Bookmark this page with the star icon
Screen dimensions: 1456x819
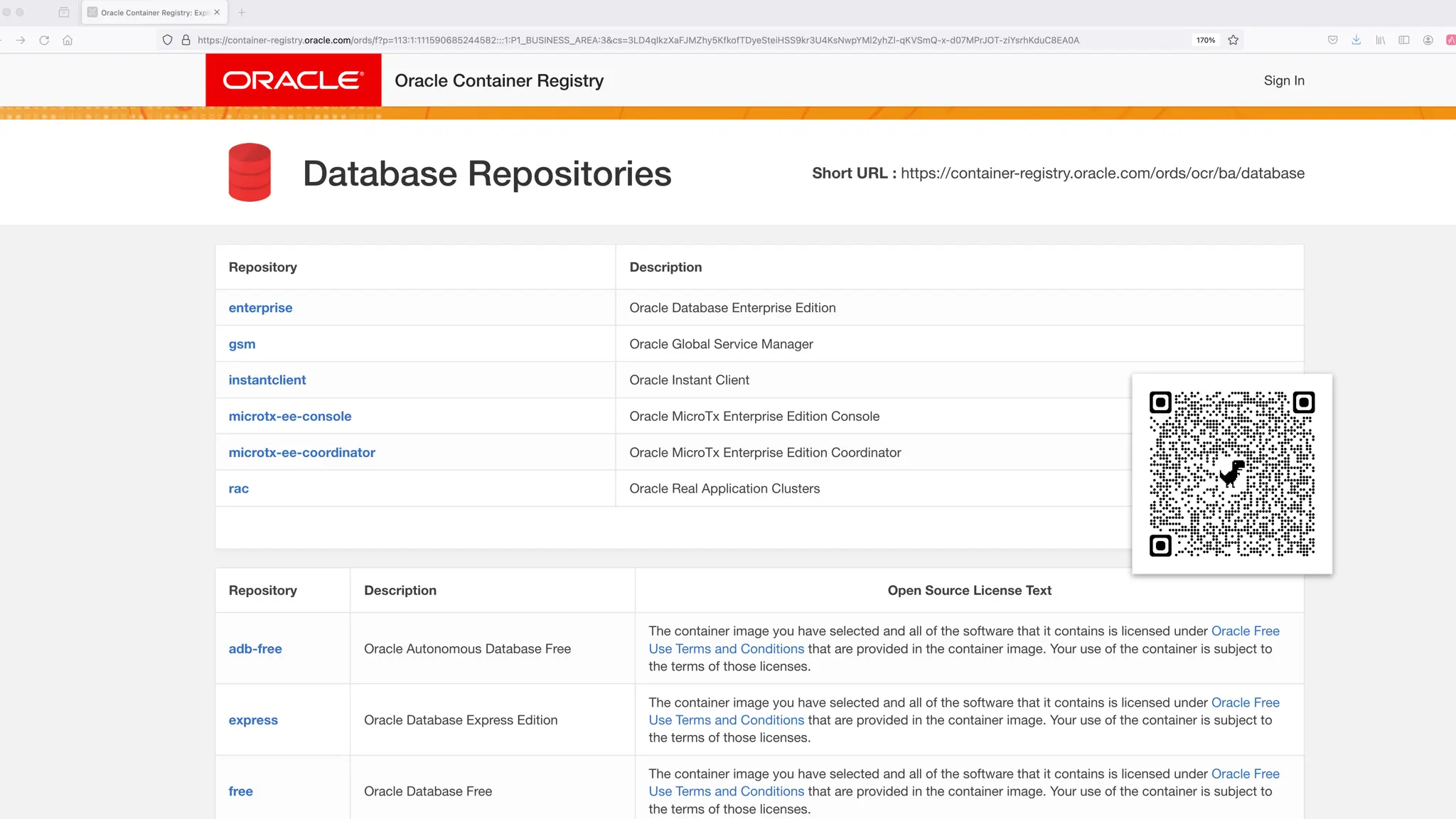[1233, 41]
